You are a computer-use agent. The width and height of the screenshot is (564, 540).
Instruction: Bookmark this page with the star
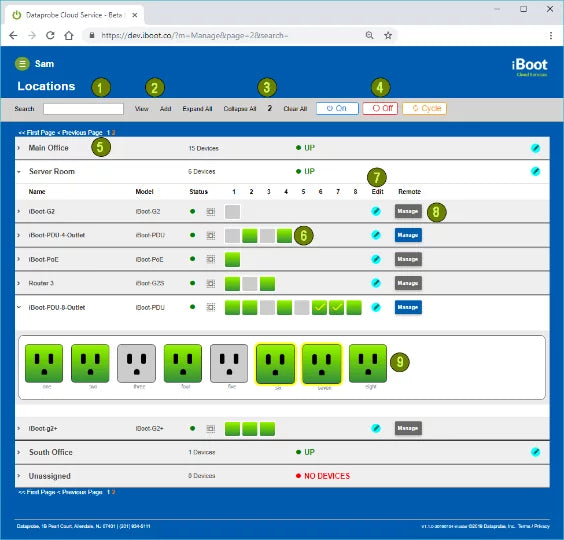click(x=388, y=35)
